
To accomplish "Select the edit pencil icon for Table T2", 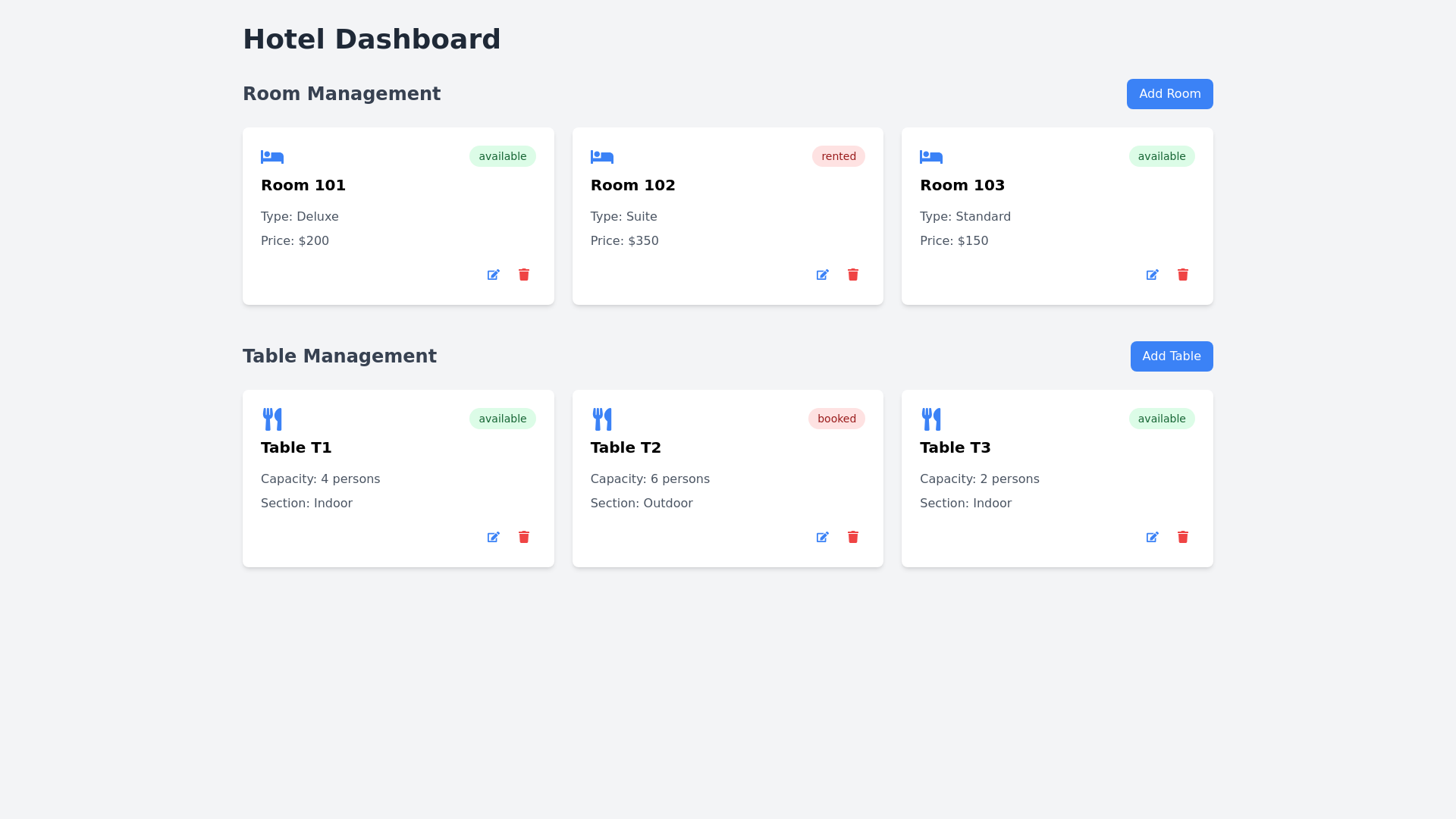I will click(822, 537).
